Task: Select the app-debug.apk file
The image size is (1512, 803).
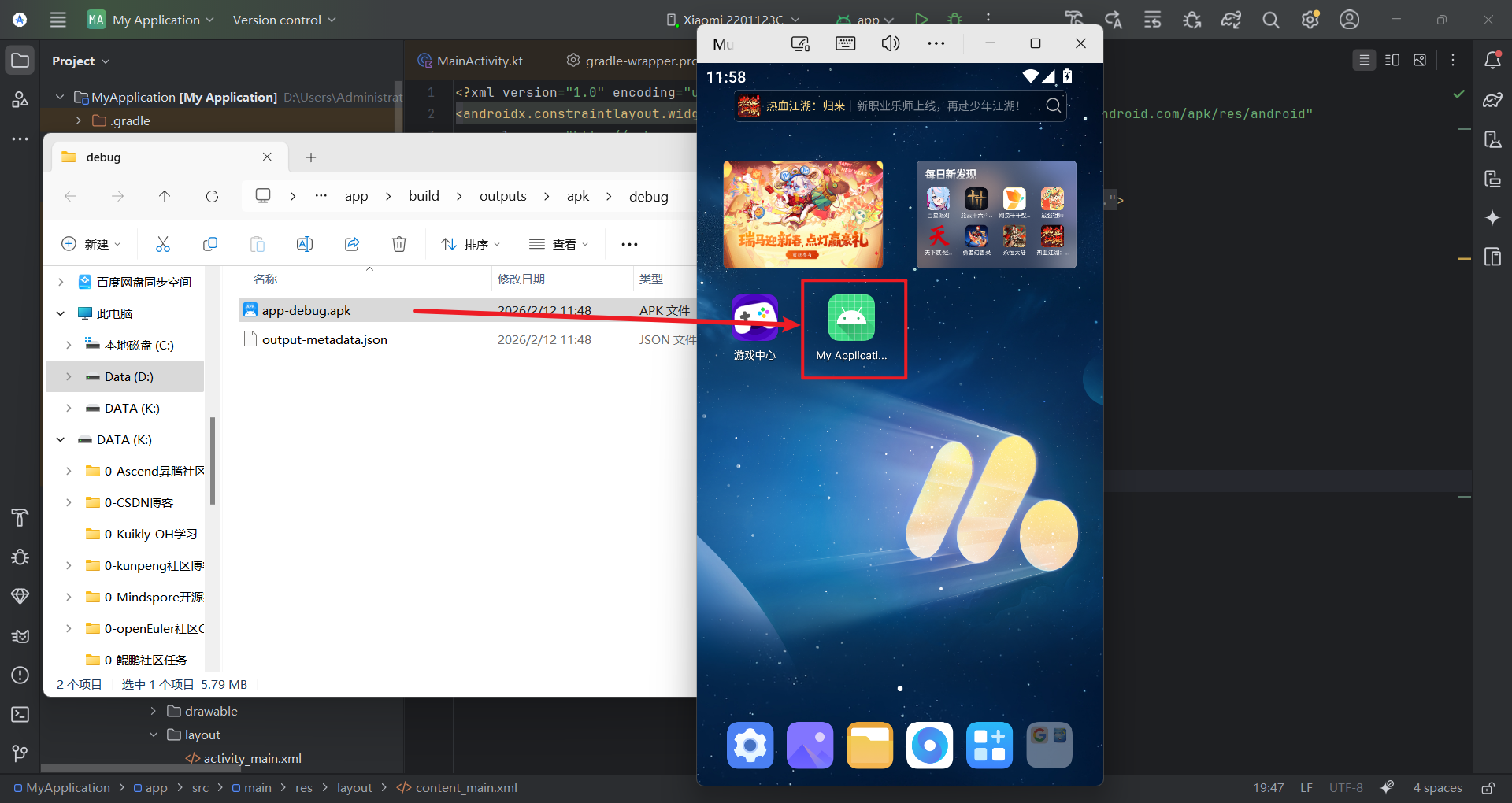Action: pyautogui.click(x=468, y=310)
